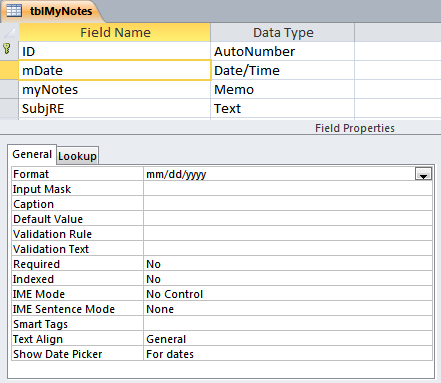Screen dimensions: 441x383
Task: Click the AutoNumber data type cell
Action: (x=283, y=51)
